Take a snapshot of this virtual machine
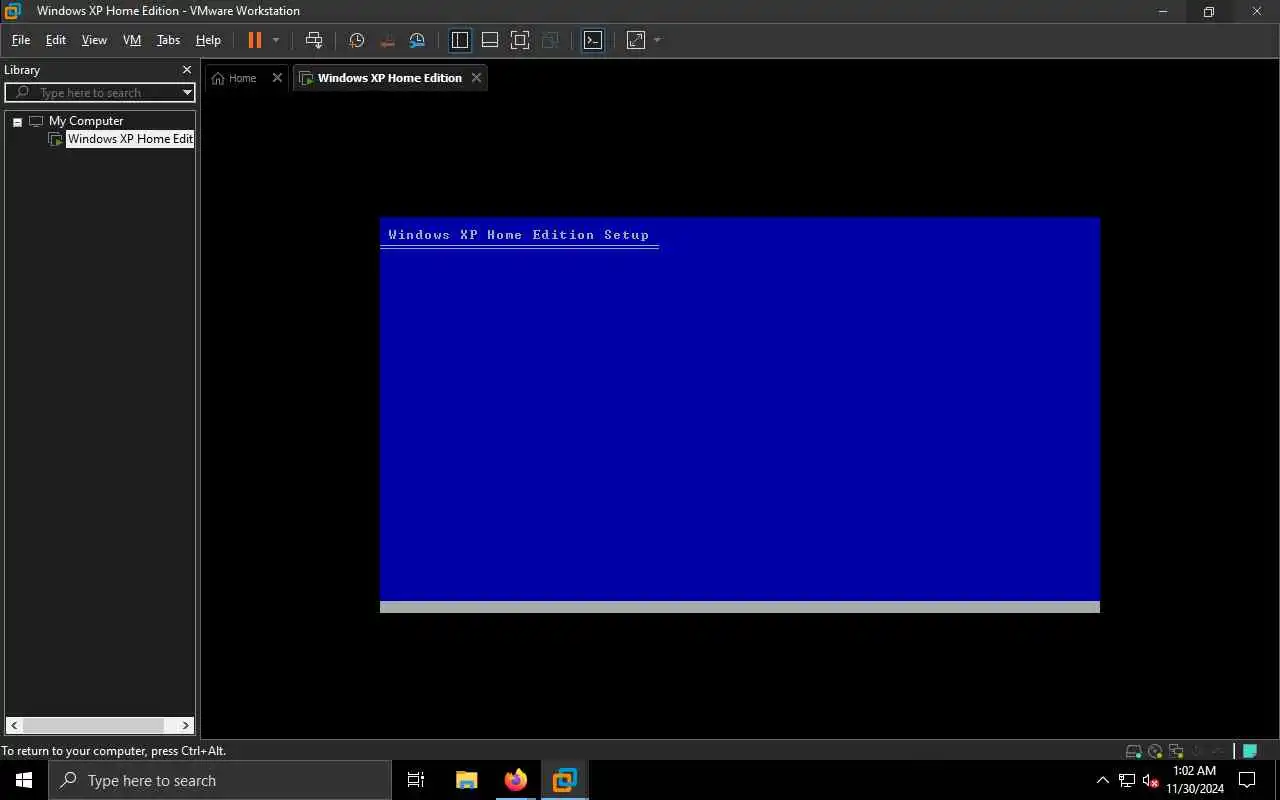 pyautogui.click(x=357, y=40)
